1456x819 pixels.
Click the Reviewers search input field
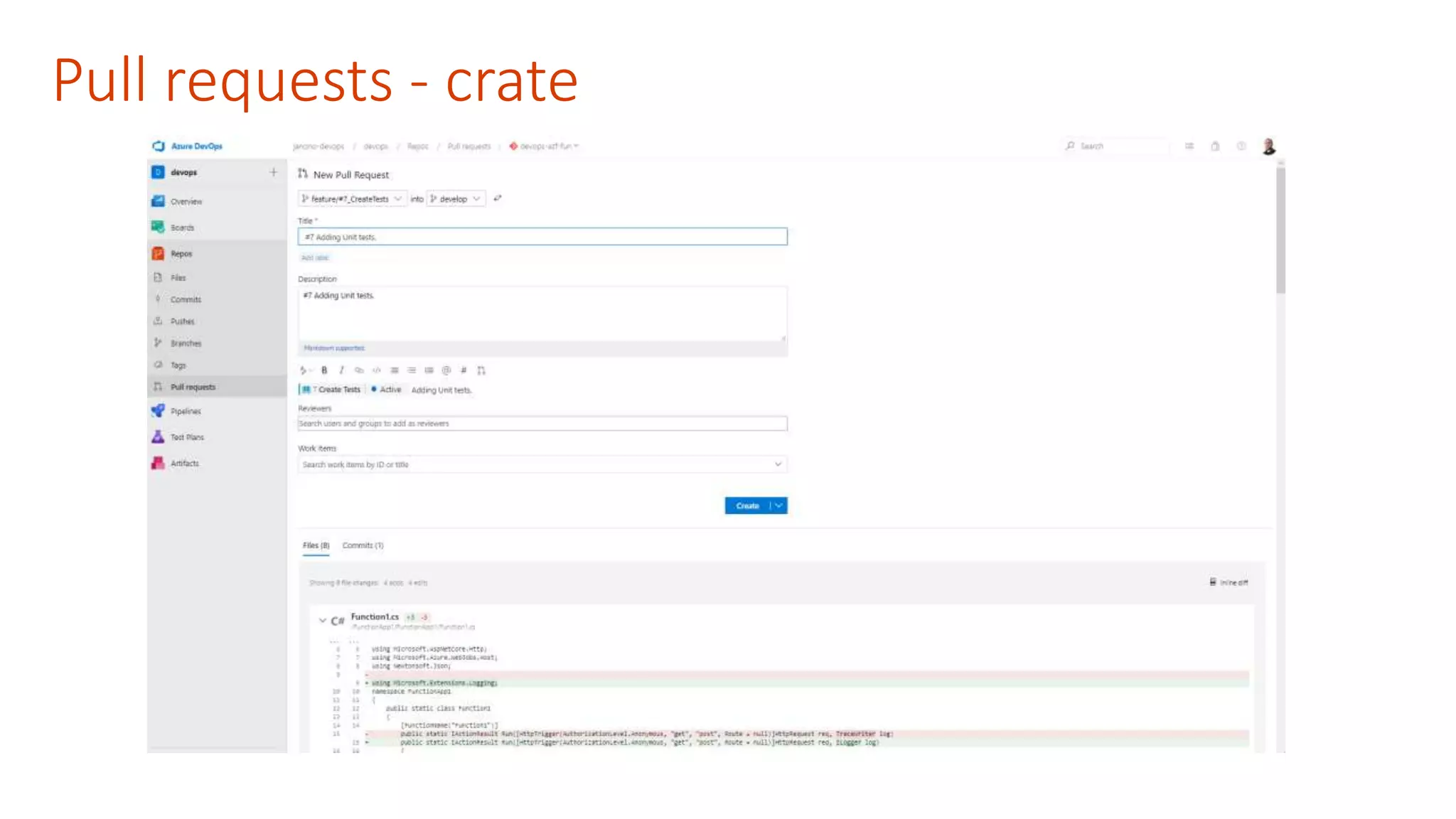coord(542,424)
